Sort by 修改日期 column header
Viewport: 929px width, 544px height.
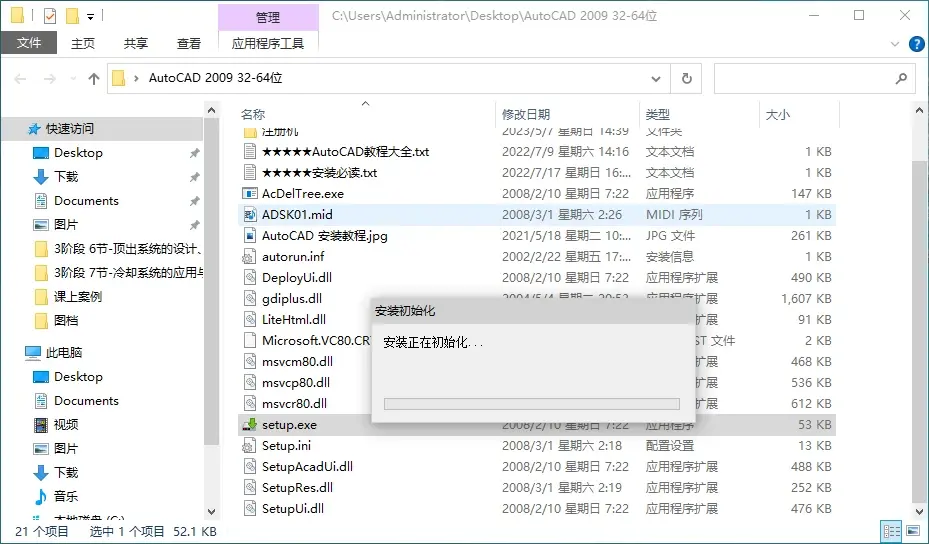pyautogui.click(x=526, y=114)
